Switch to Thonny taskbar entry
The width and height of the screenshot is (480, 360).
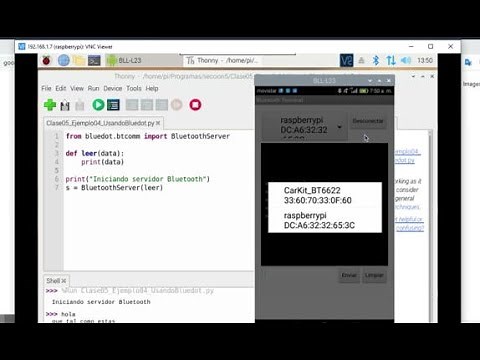click(x=222, y=60)
